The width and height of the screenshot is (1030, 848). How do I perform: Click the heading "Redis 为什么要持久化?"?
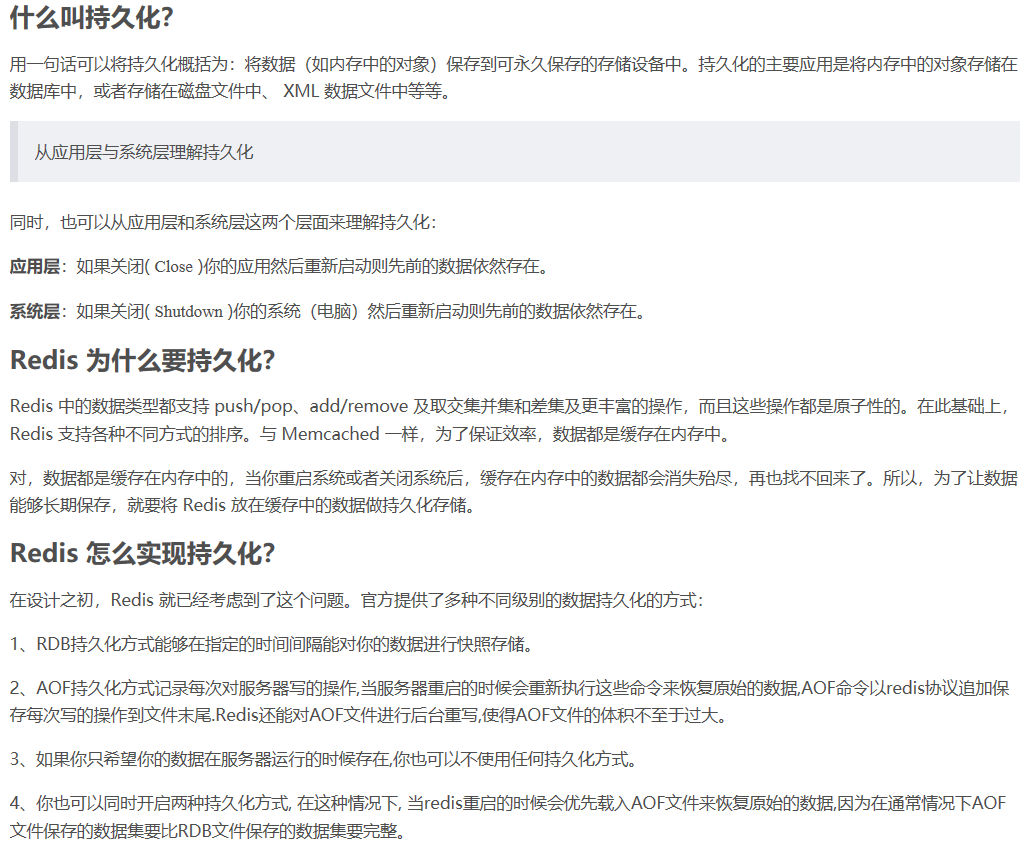click(x=143, y=361)
